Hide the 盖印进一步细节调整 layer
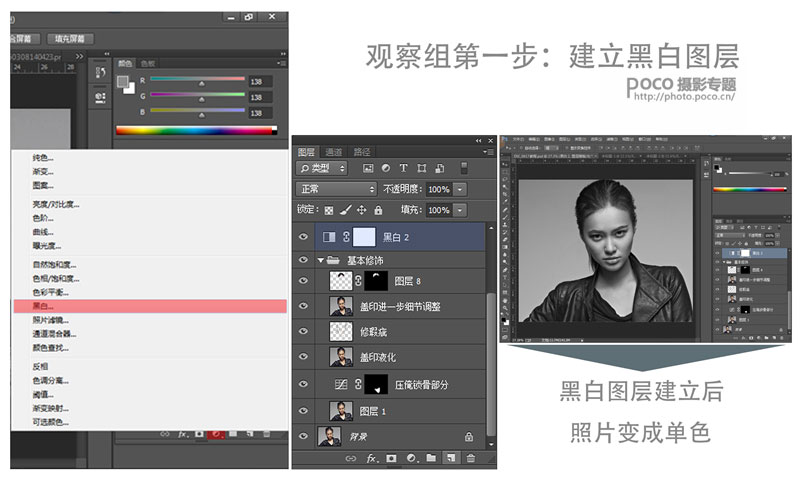 [x=304, y=306]
